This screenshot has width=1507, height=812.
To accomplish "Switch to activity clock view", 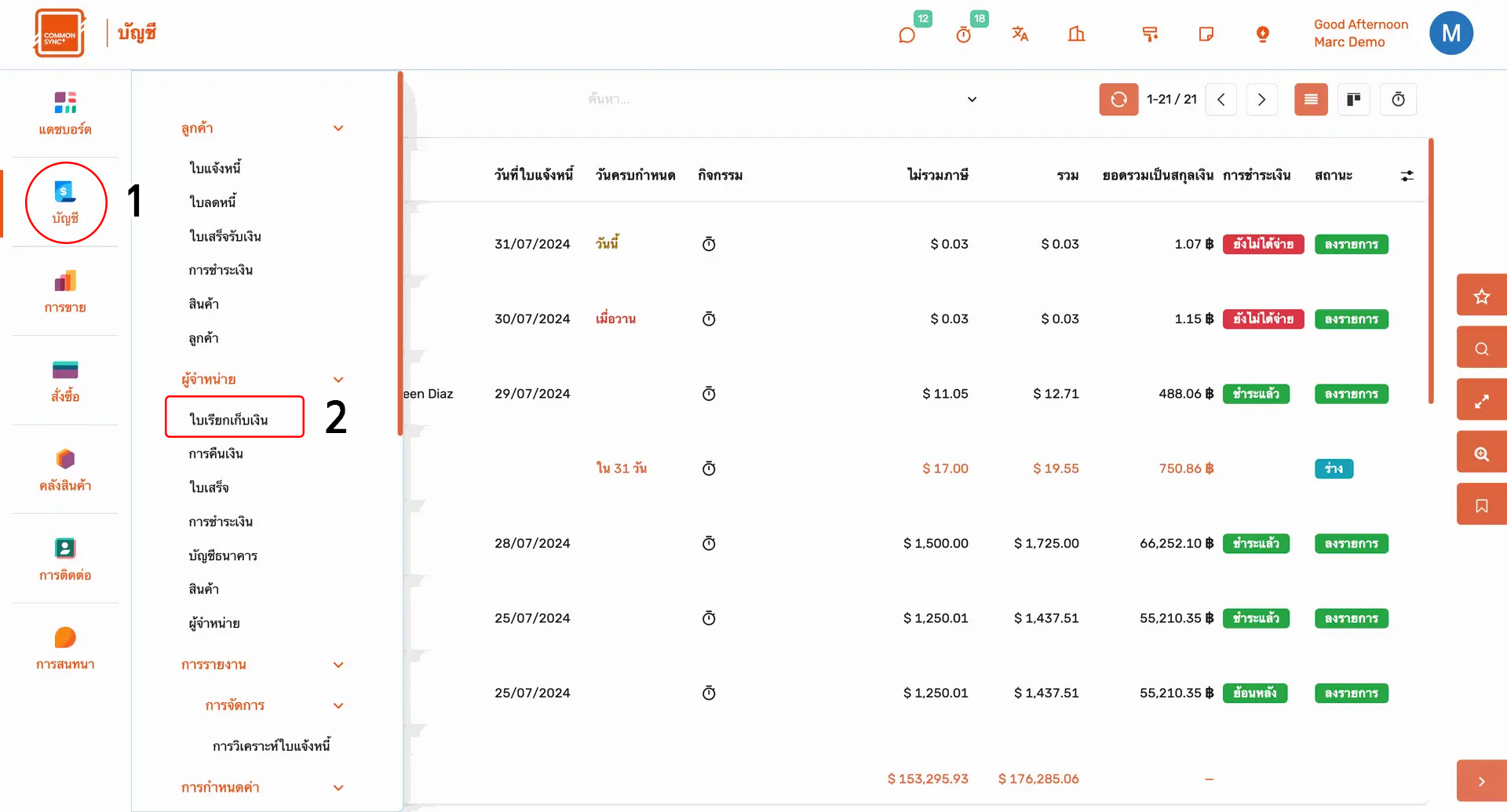I will 1398,100.
